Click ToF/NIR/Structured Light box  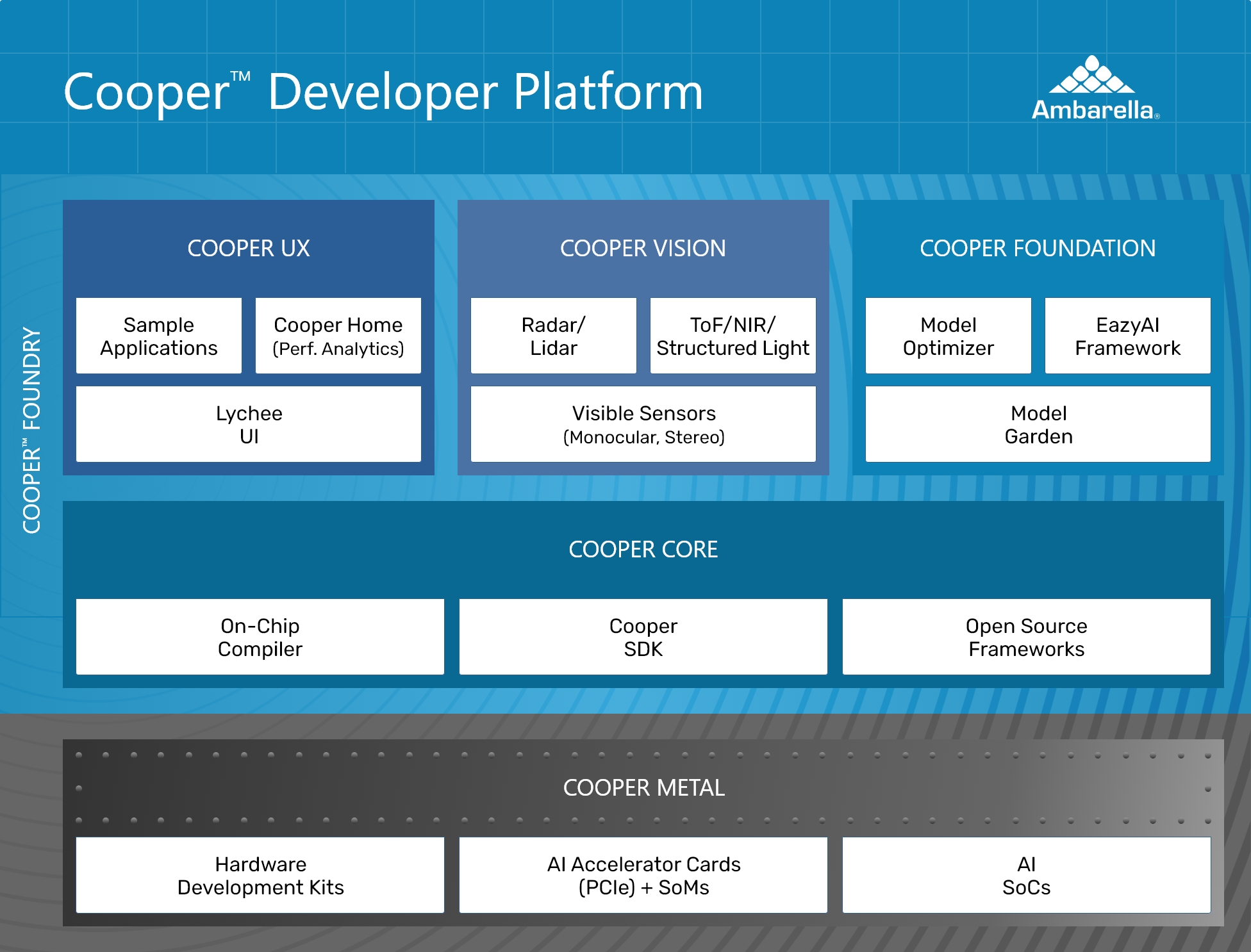733,336
